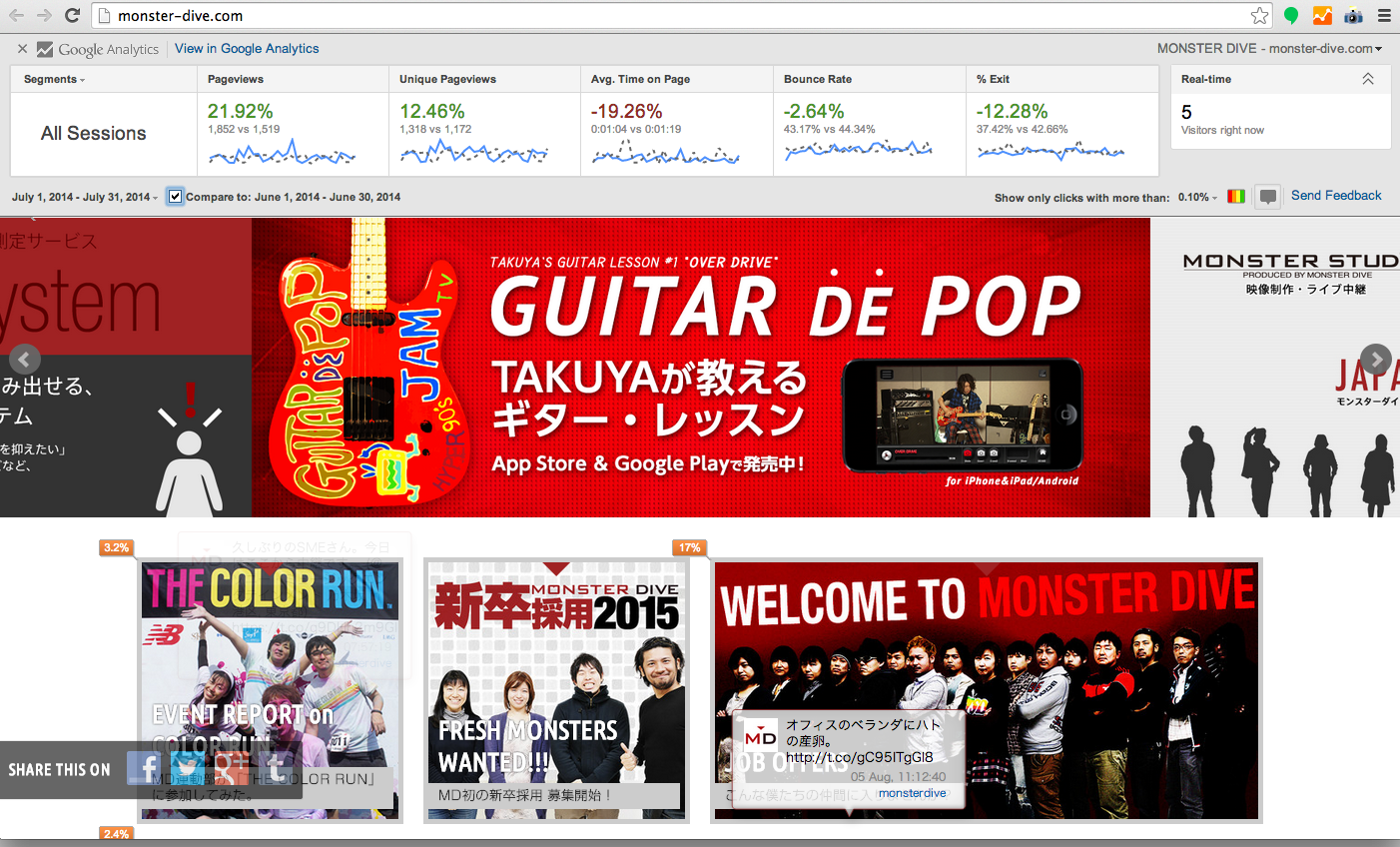Share this page on Google Plus
The width and height of the screenshot is (1400, 847).
[232, 768]
